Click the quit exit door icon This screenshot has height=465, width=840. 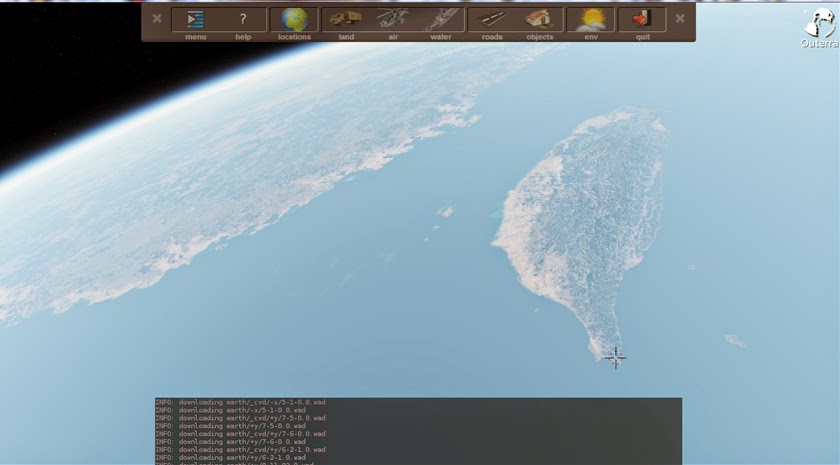click(x=642, y=19)
